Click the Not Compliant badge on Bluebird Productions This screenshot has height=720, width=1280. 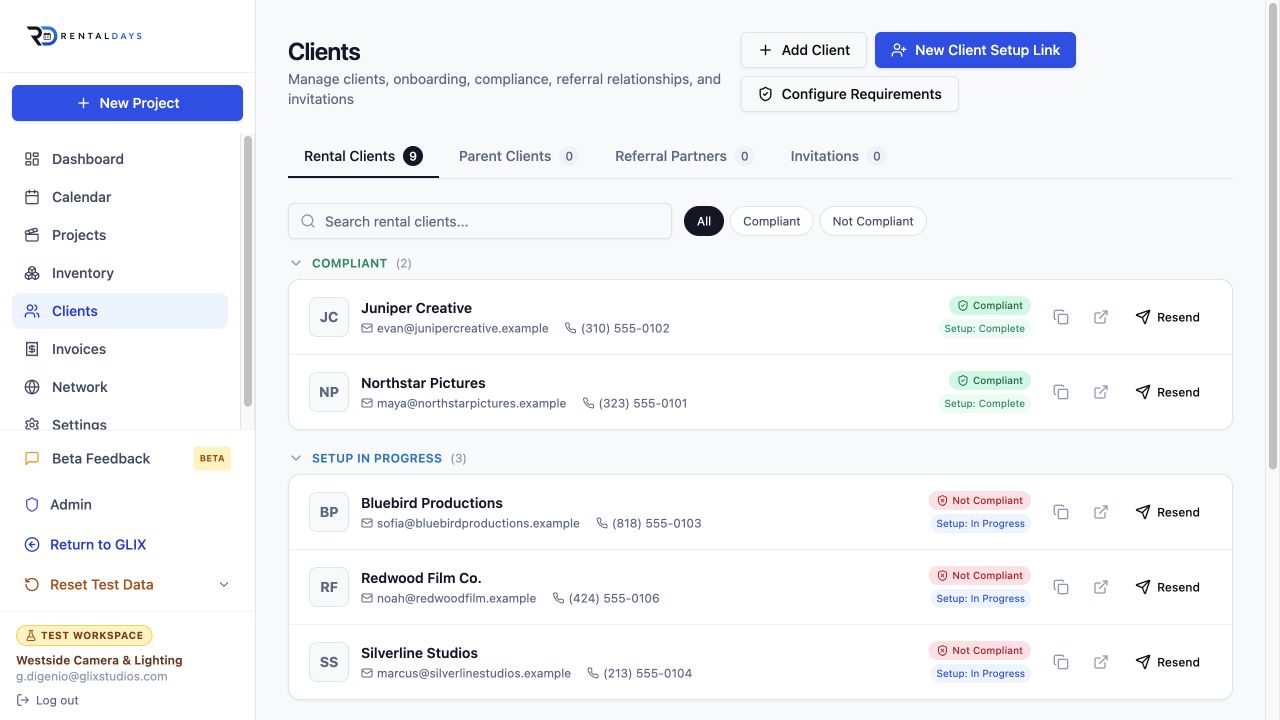click(980, 501)
